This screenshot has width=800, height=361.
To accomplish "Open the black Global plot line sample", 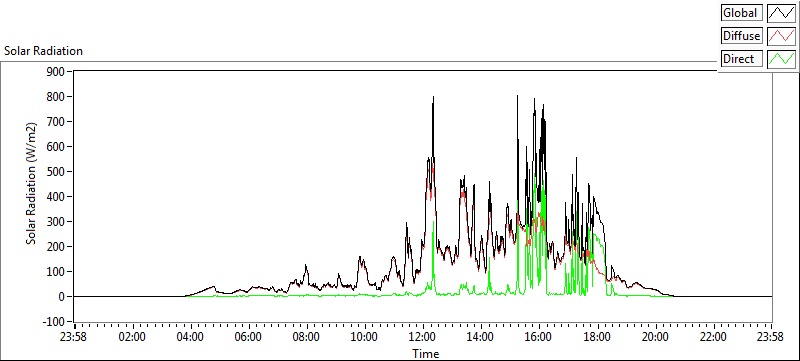I will click(x=782, y=12).
